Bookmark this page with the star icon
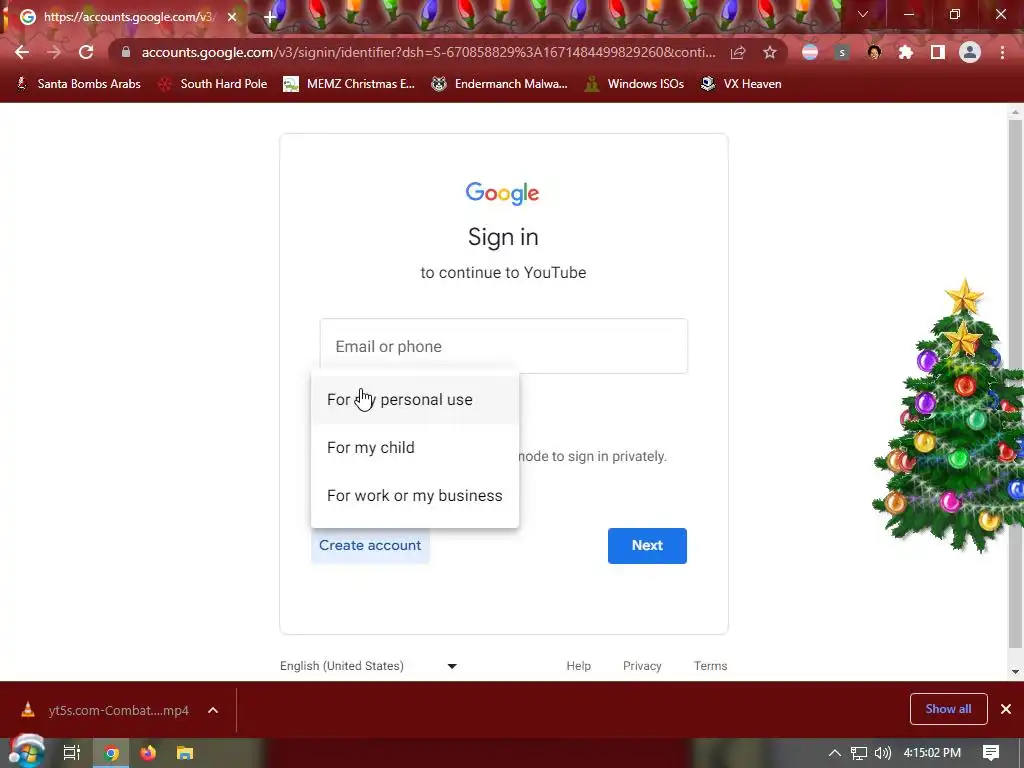 (x=770, y=52)
